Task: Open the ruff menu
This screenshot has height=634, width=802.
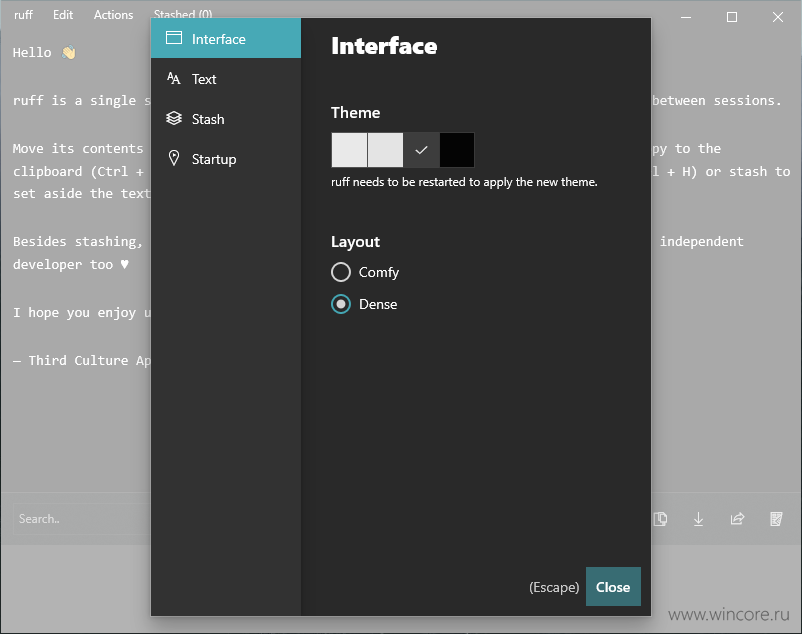Action: [24, 15]
